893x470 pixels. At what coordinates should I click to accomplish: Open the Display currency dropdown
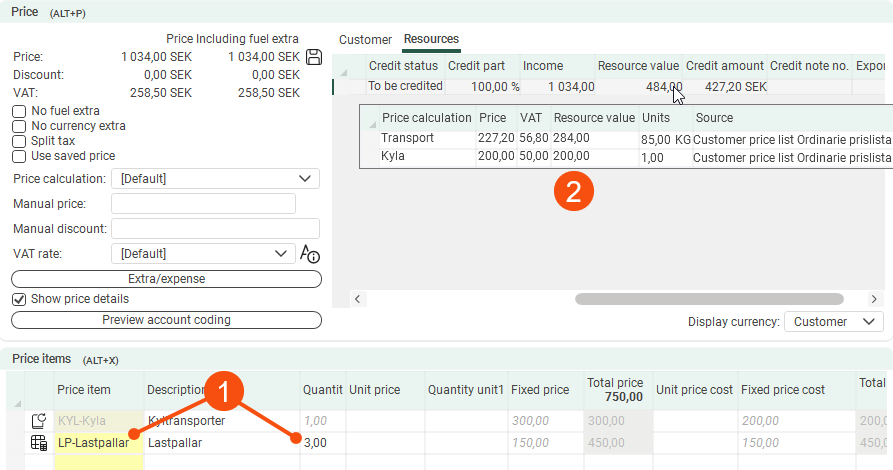point(833,322)
